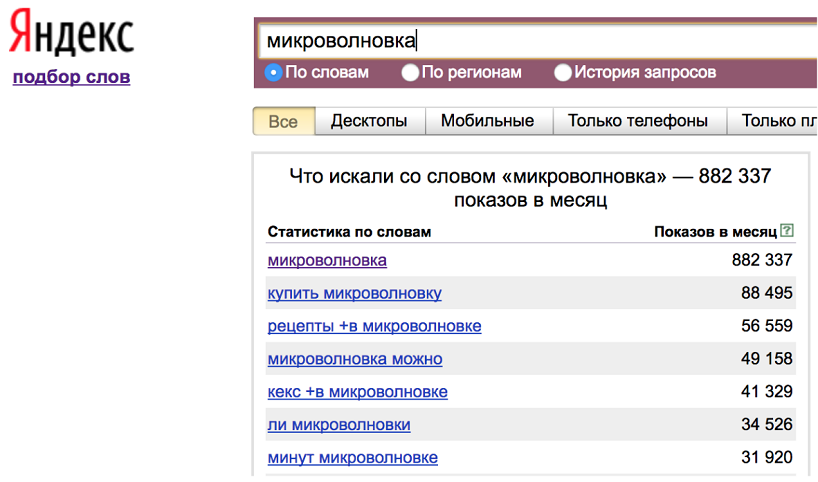Click the value 31 920
This screenshot has width=818, height=482.
click(x=767, y=457)
